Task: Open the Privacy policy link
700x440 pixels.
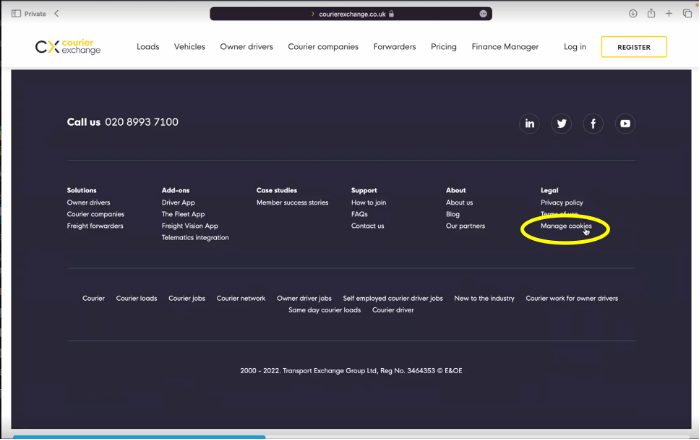Action: pos(562,203)
